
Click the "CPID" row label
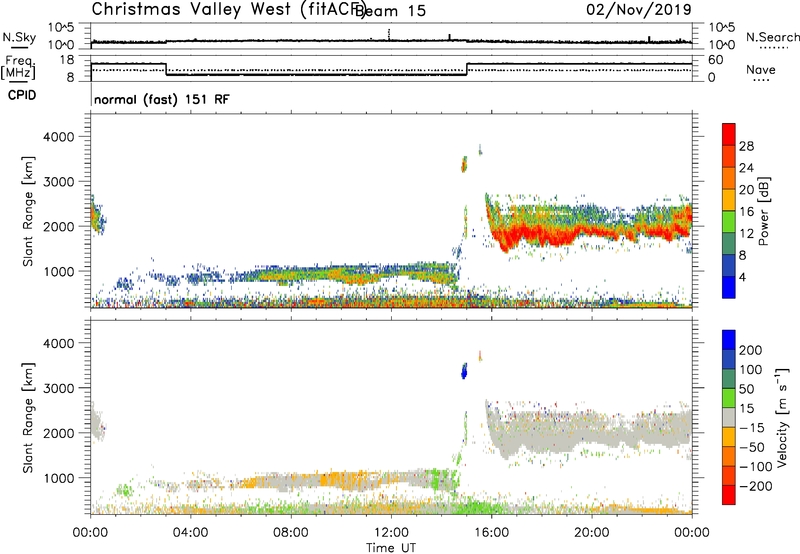point(22,95)
